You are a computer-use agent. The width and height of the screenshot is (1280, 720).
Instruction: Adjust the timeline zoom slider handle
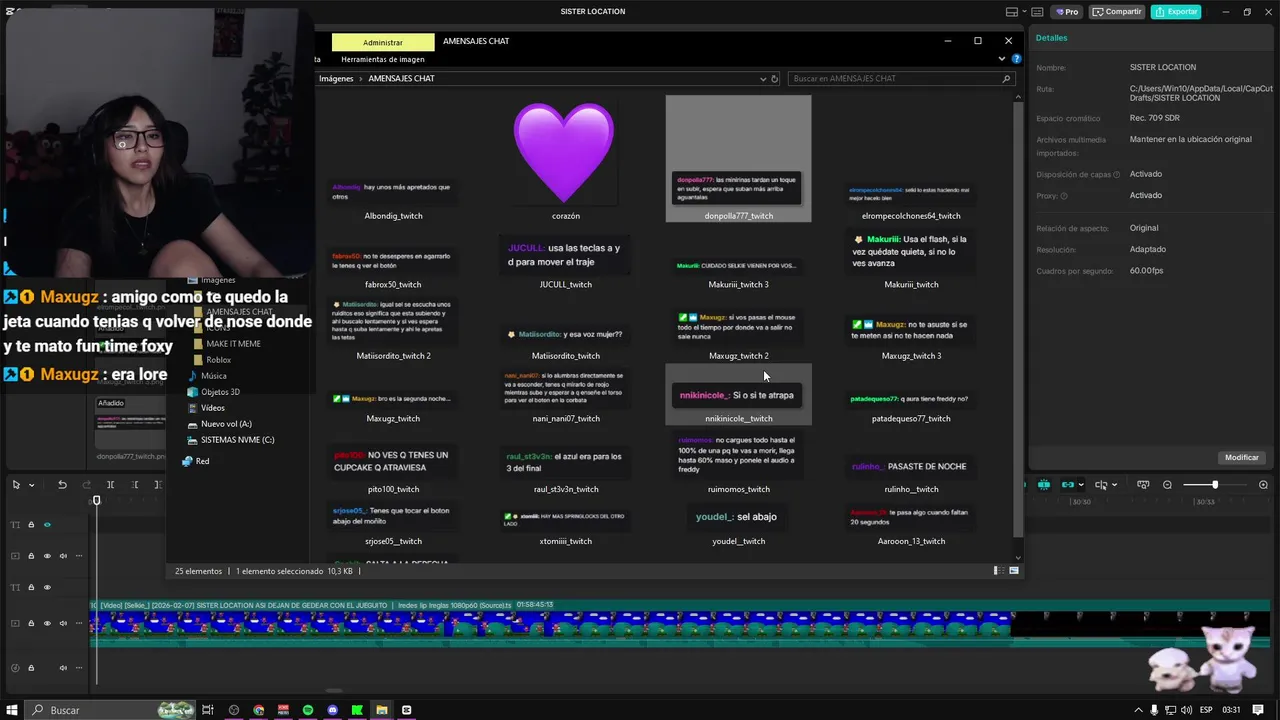point(1215,485)
